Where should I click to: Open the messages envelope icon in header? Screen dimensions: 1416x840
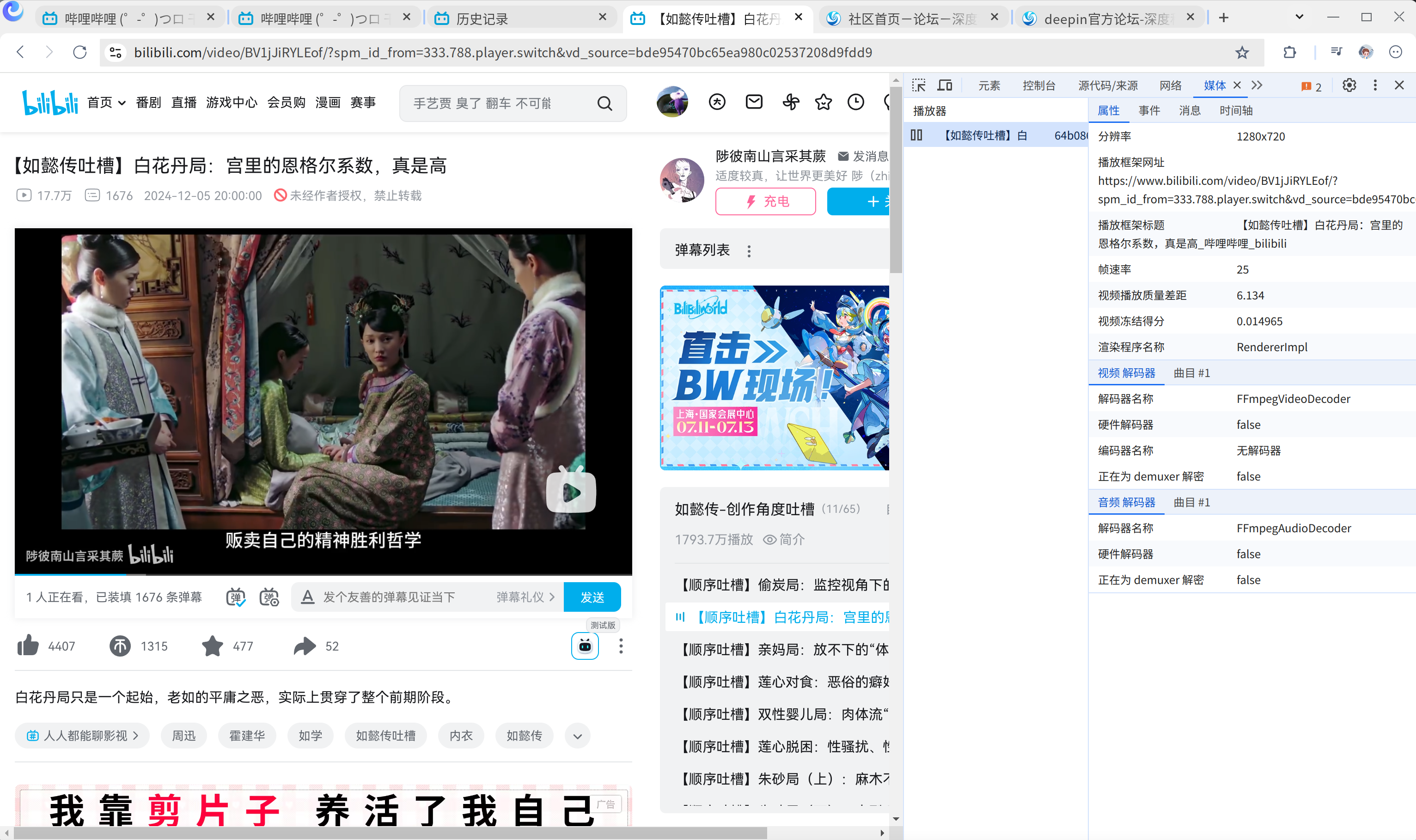(x=754, y=102)
